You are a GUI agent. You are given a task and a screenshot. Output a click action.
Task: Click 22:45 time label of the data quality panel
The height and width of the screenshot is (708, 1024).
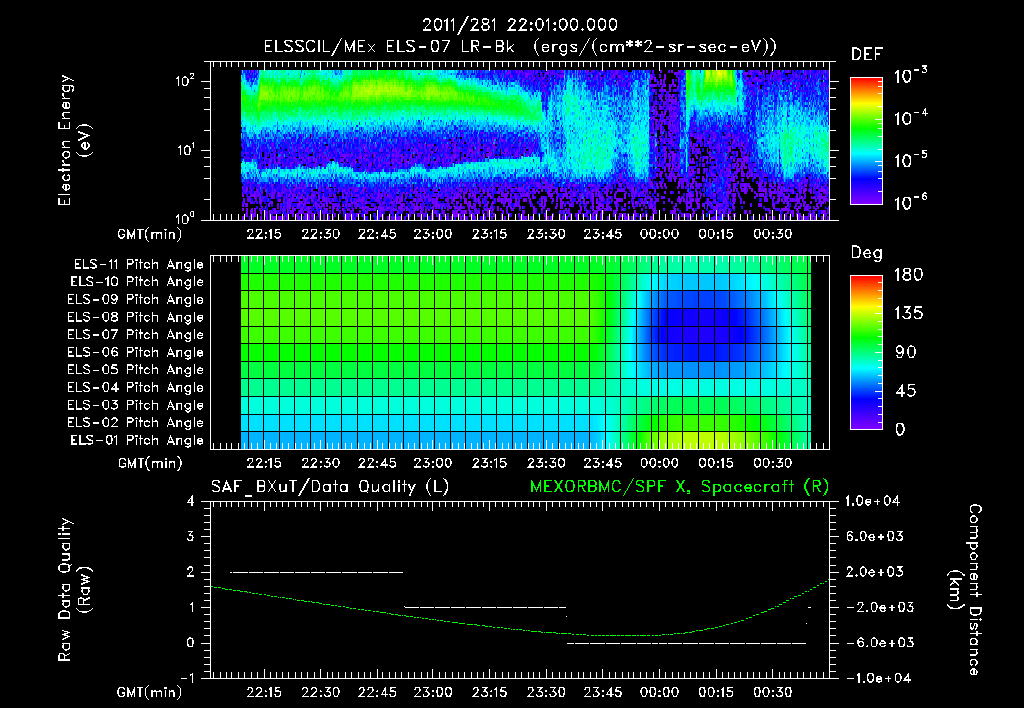coord(377,692)
